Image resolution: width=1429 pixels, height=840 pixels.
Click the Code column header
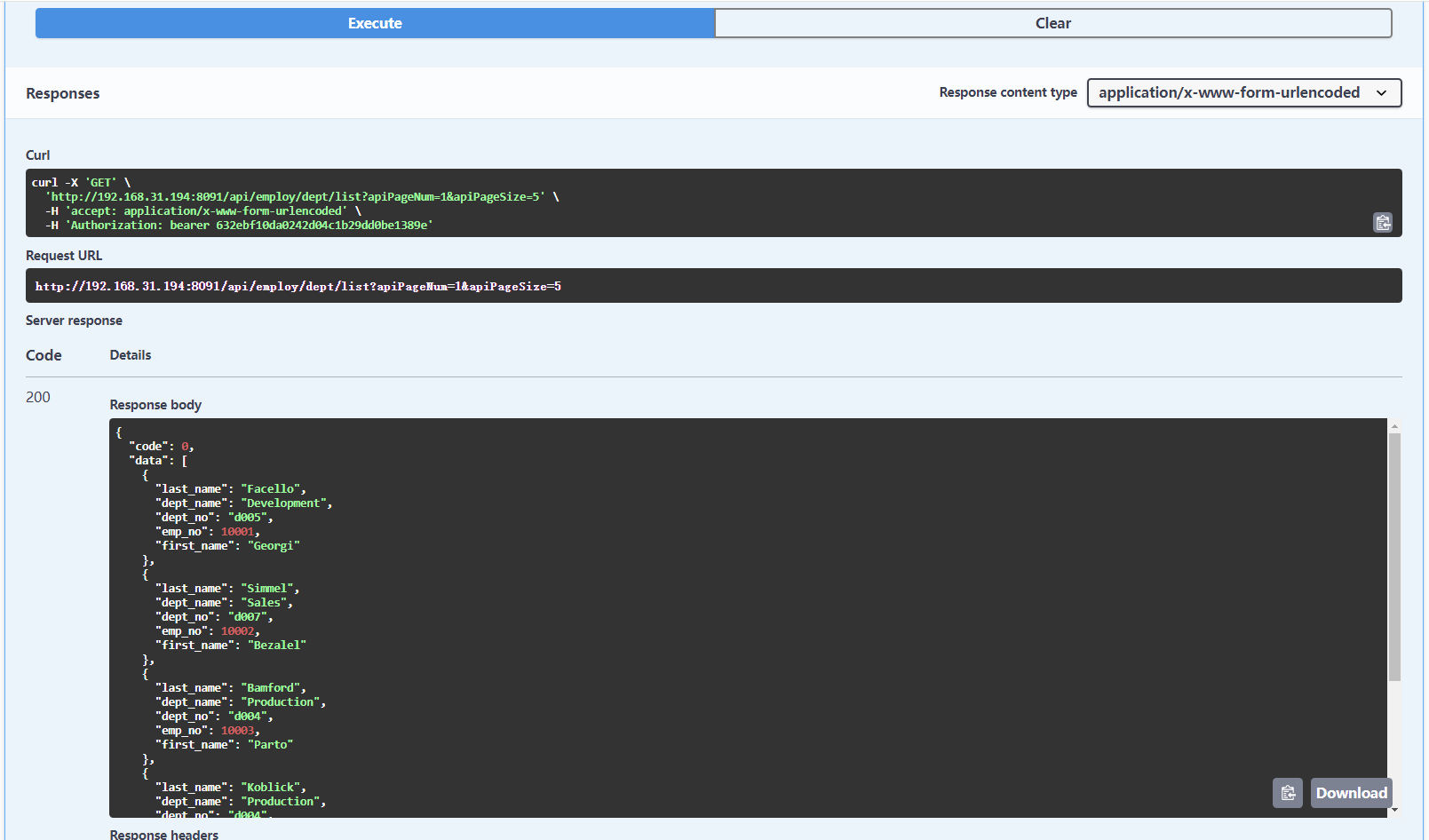point(44,355)
